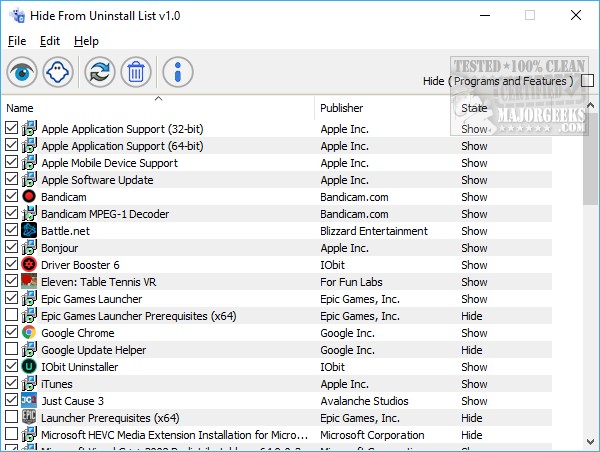600x452 pixels.
Task: Select the Launcher Prerequisites Epic icon
Action: coord(29,417)
